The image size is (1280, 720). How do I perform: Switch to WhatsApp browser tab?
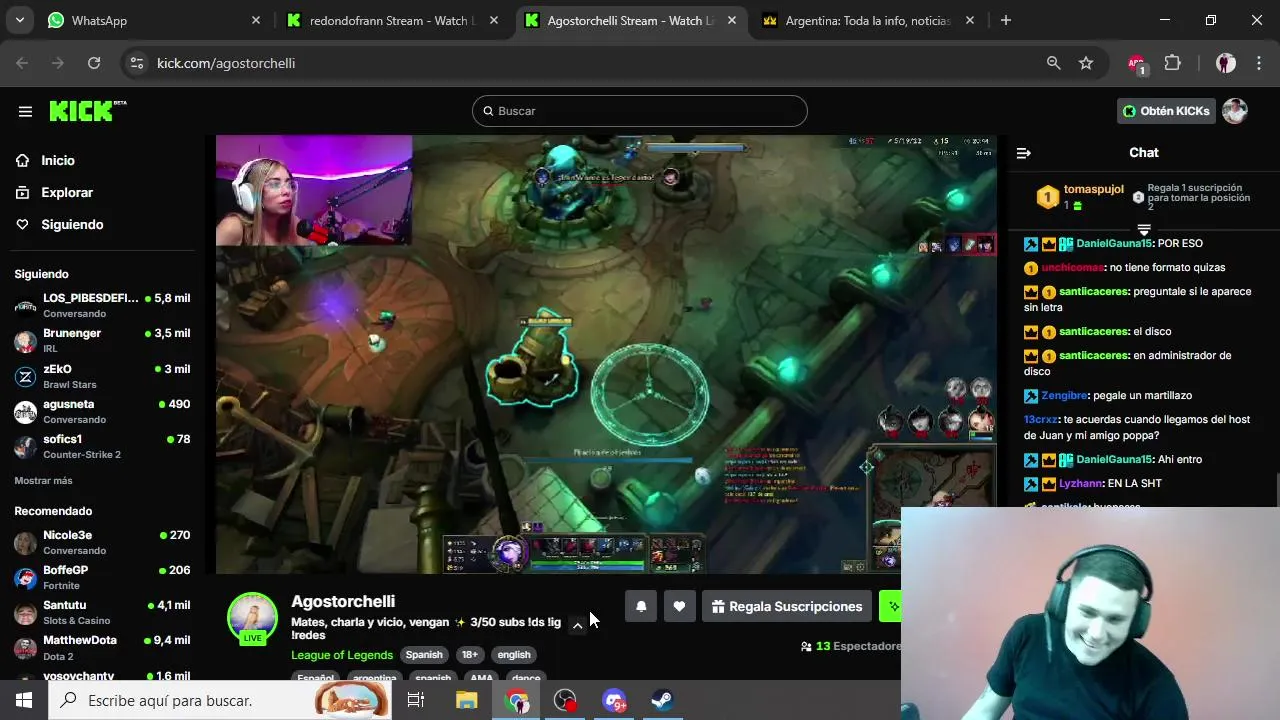coord(154,20)
